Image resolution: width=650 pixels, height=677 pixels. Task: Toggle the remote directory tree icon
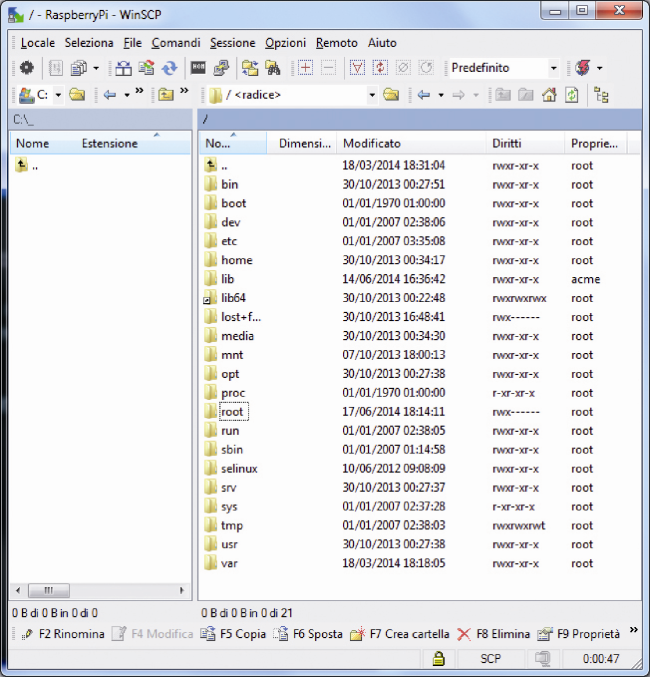tap(601, 95)
